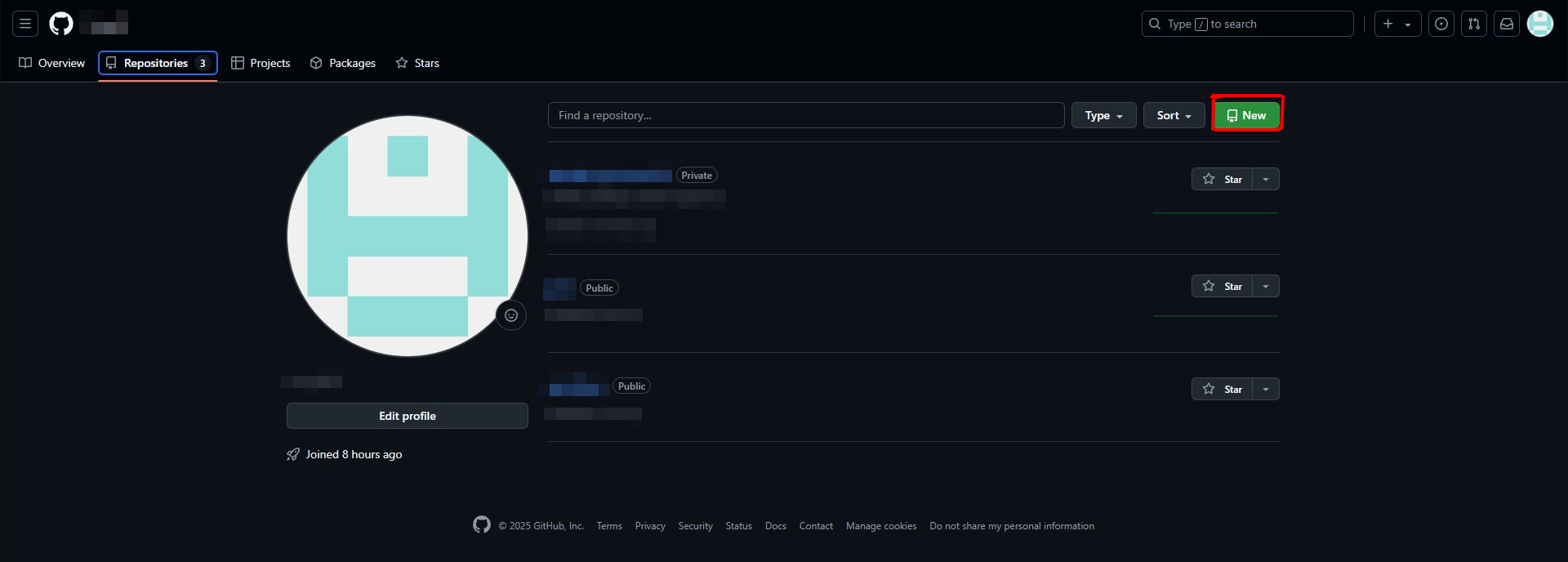Click the Edit profile button
Viewport: 1568px width, 562px height.
click(407, 416)
